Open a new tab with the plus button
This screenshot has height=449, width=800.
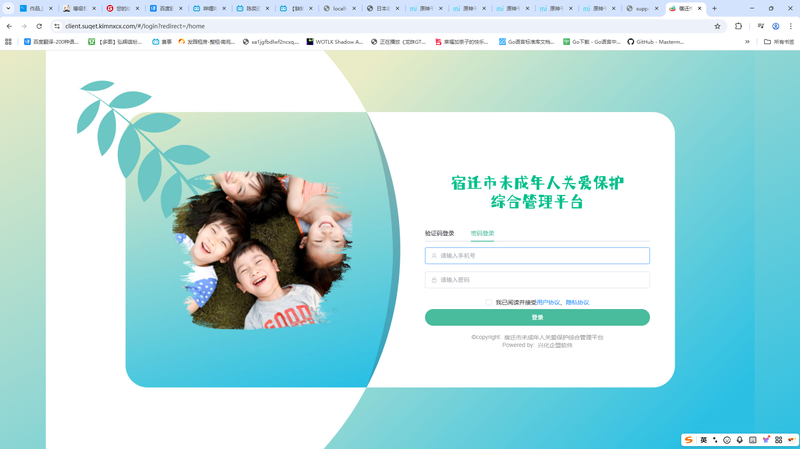point(714,8)
